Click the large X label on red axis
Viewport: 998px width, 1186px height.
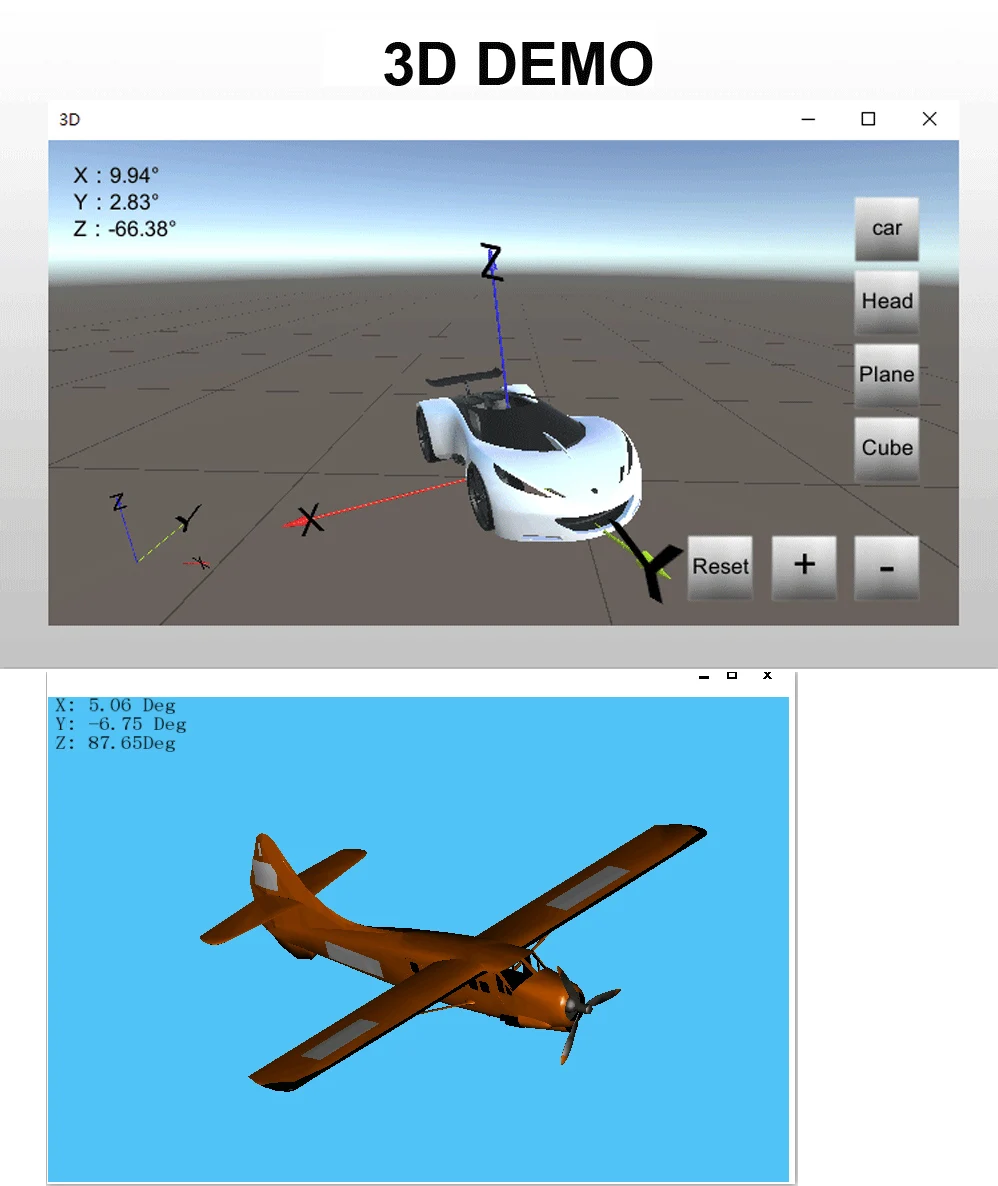coord(309,520)
